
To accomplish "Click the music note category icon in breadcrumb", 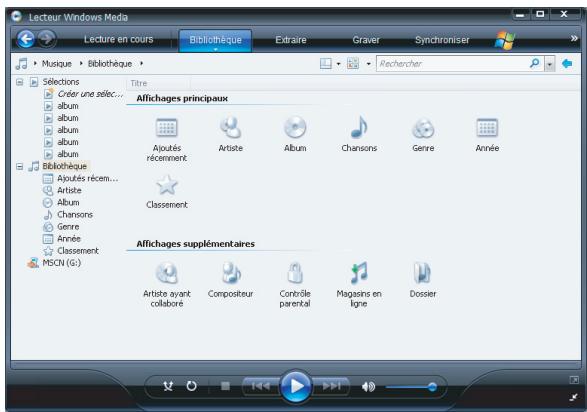I will [x=21, y=64].
